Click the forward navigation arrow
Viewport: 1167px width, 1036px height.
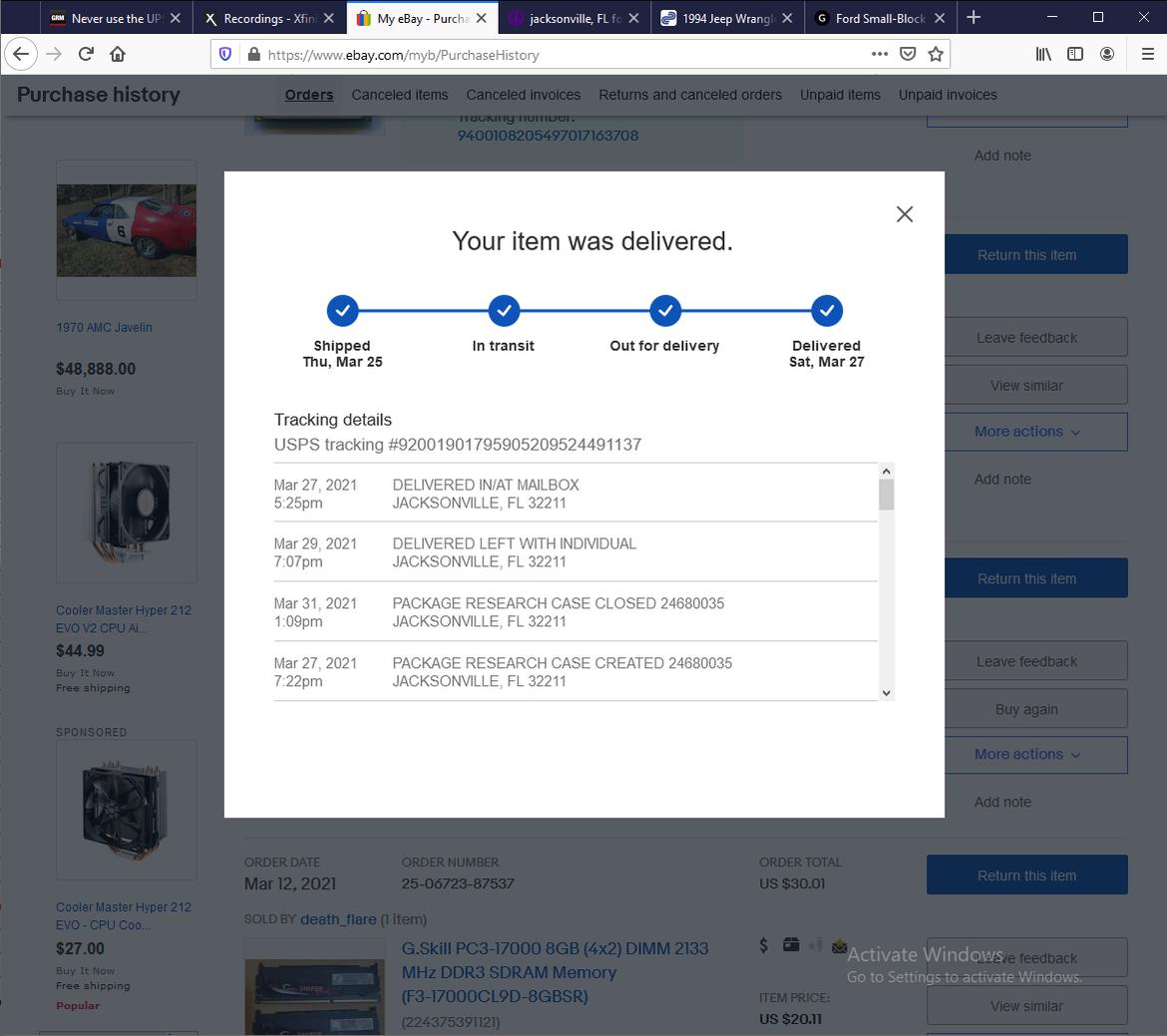pyautogui.click(x=54, y=54)
